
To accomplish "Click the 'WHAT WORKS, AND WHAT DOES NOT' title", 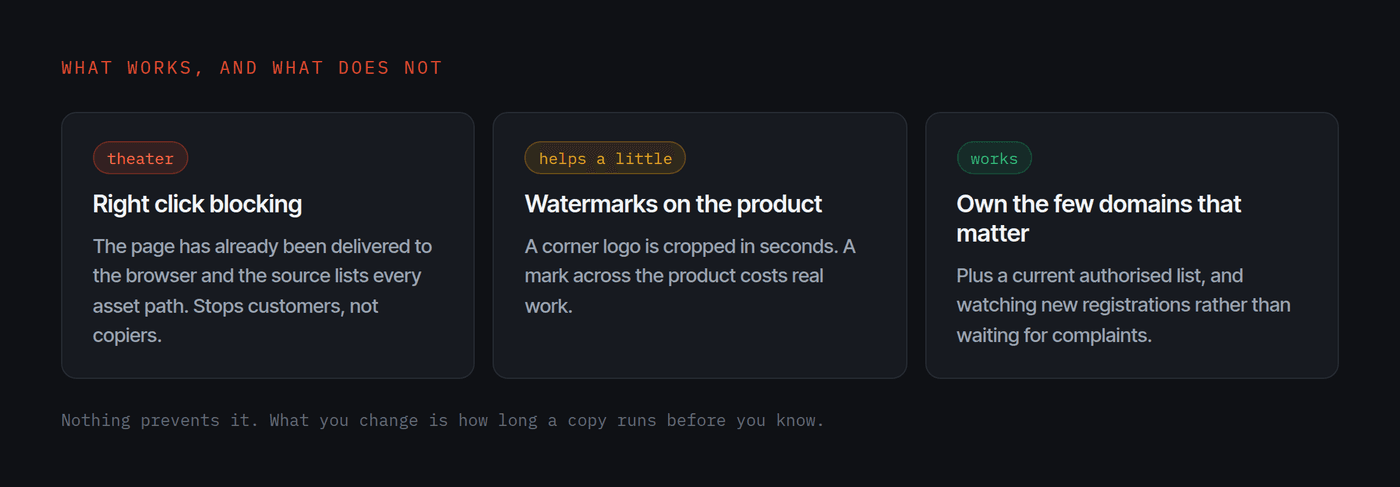I will click(x=252, y=68).
